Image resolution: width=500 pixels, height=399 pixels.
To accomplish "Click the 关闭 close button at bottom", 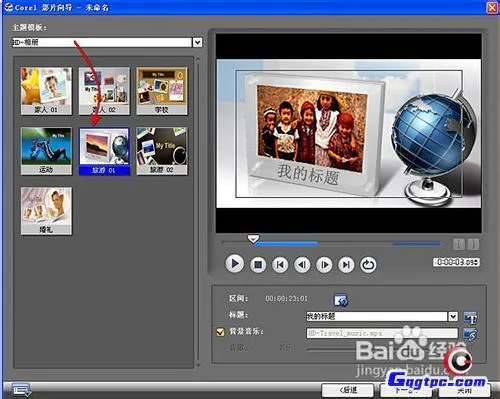I will click(464, 391).
